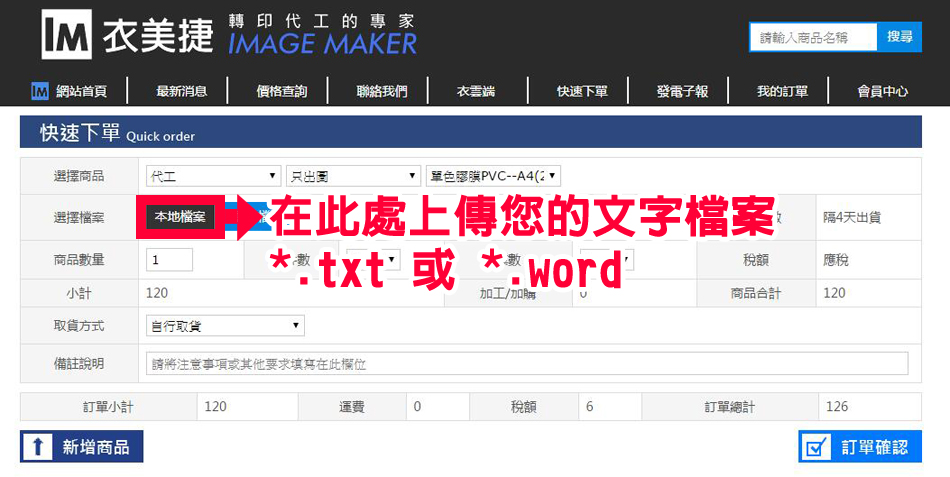Screen dimensions: 950x477
Task: Go to 價格查詢 in navigation bar
Action: coord(282,91)
